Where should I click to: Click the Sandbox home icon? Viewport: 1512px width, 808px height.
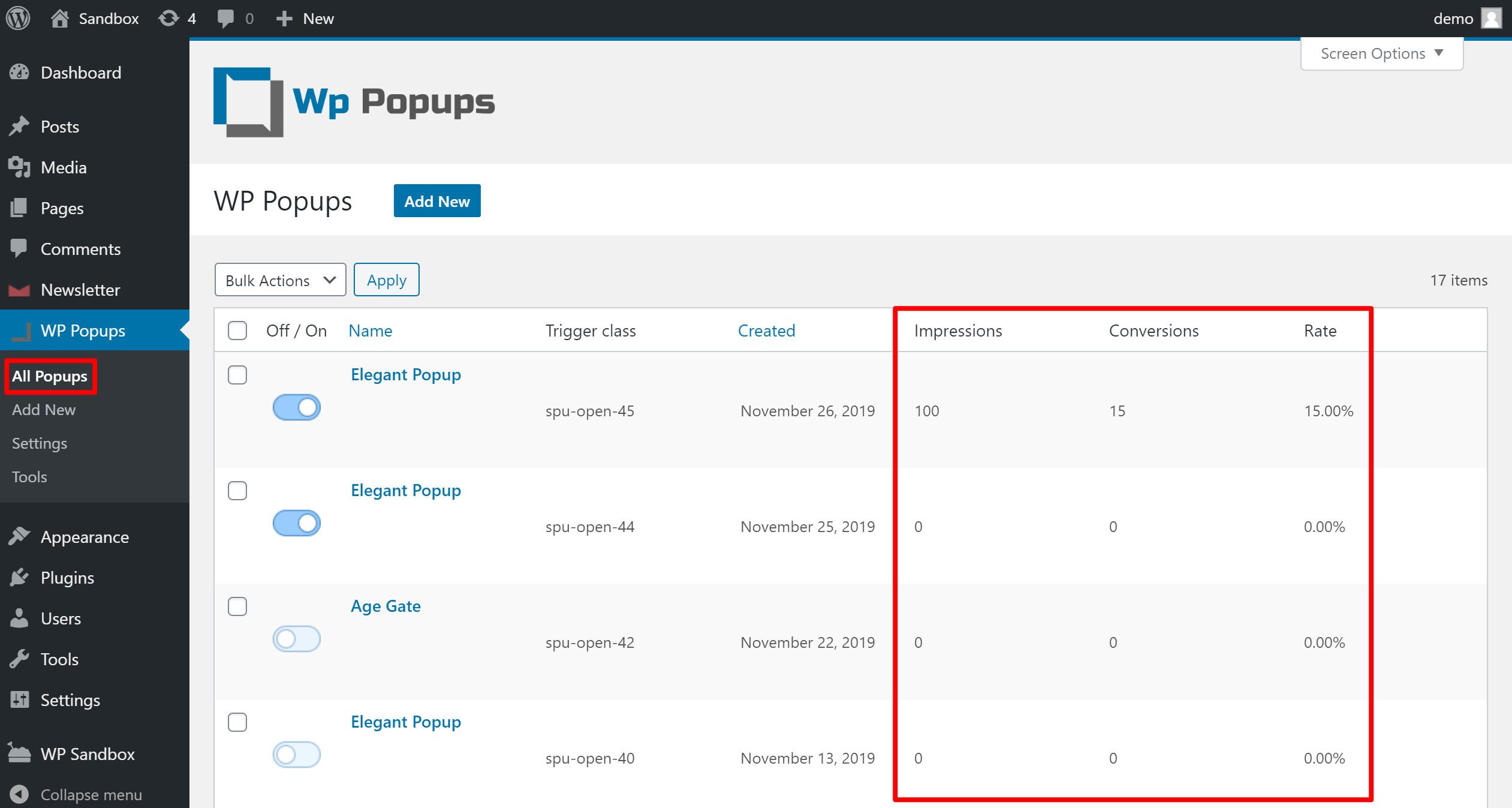pyautogui.click(x=59, y=19)
